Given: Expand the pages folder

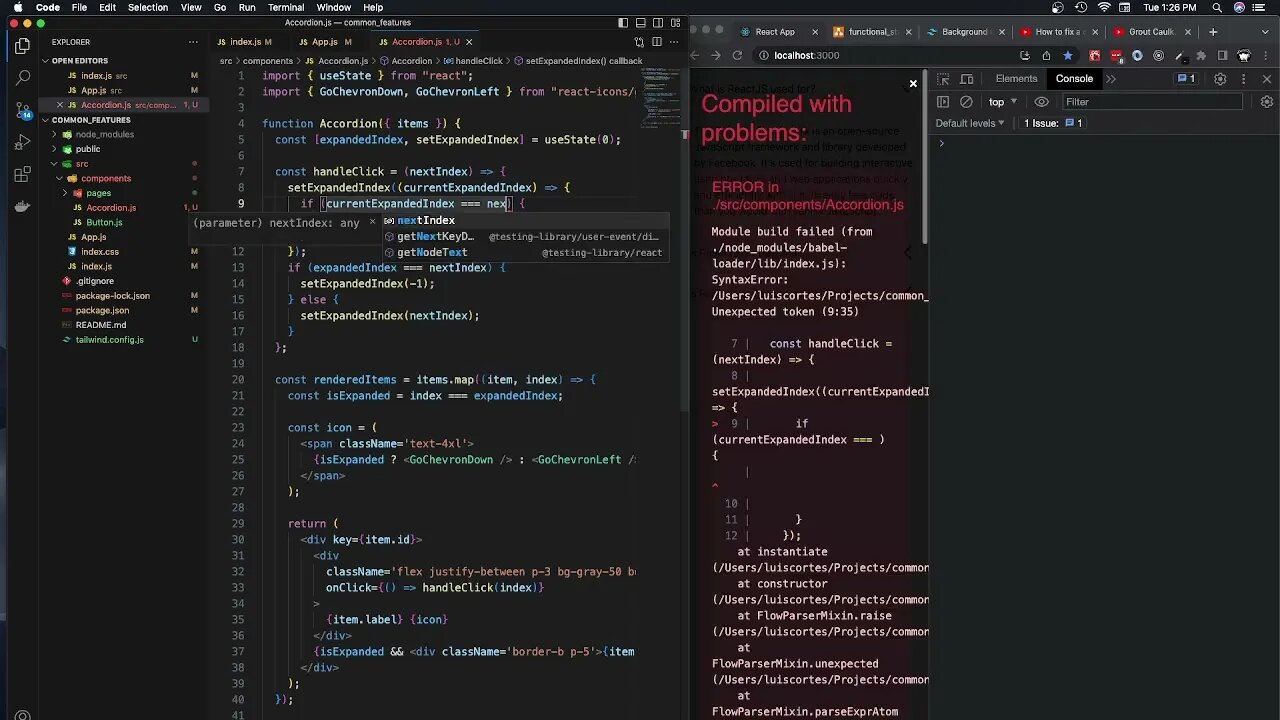Looking at the screenshot, I should click(x=98, y=193).
